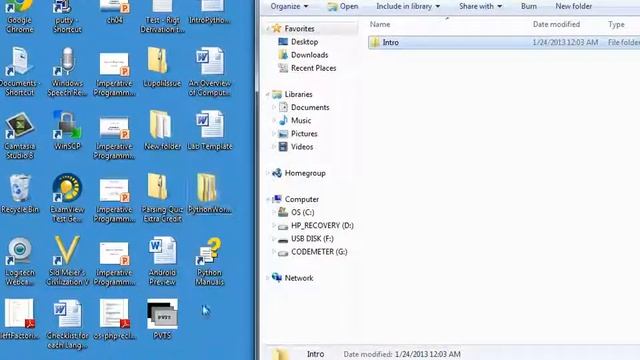Screen dimensions: 640x360
Task: Open the os-php-ecl... PDF on desktop
Action: (115, 320)
